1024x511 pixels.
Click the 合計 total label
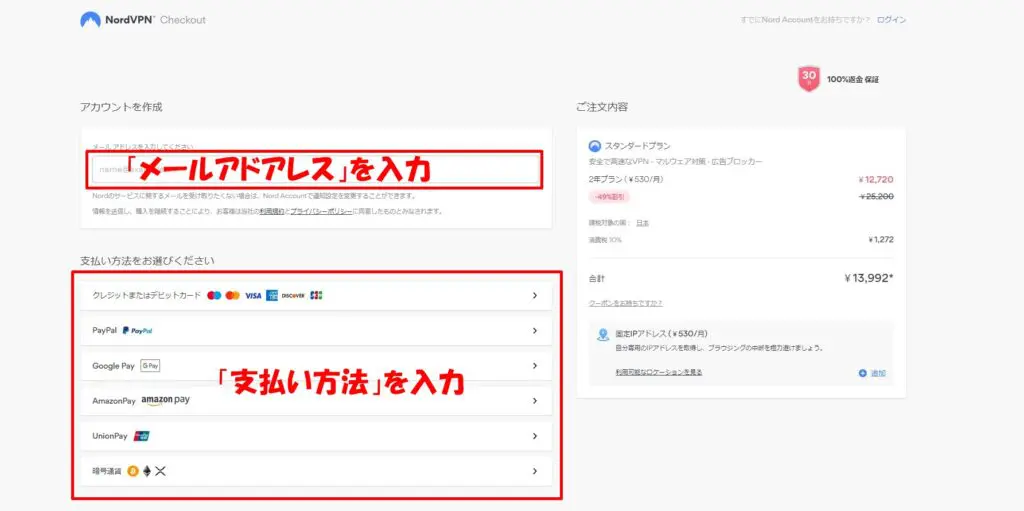click(x=596, y=279)
